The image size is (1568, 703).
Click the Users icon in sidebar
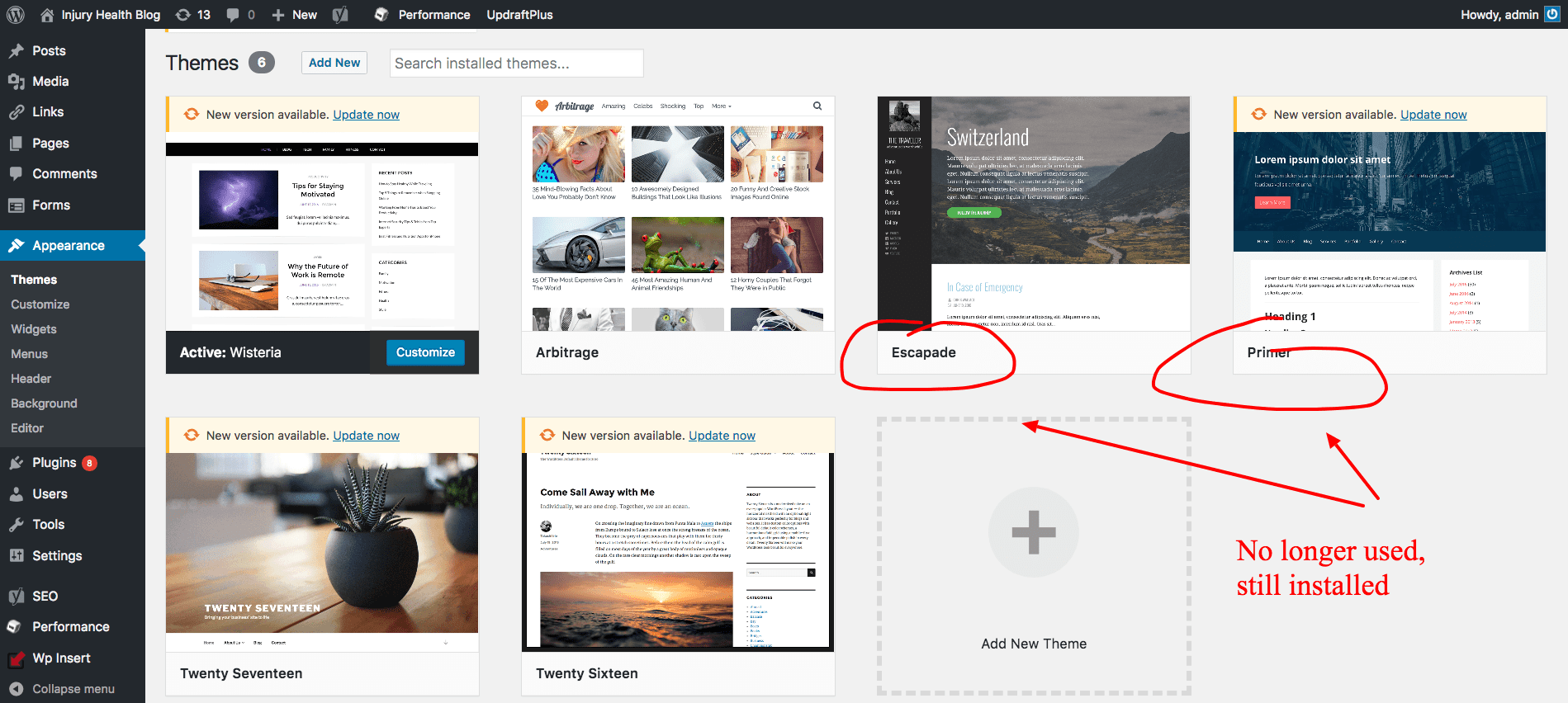click(x=16, y=494)
